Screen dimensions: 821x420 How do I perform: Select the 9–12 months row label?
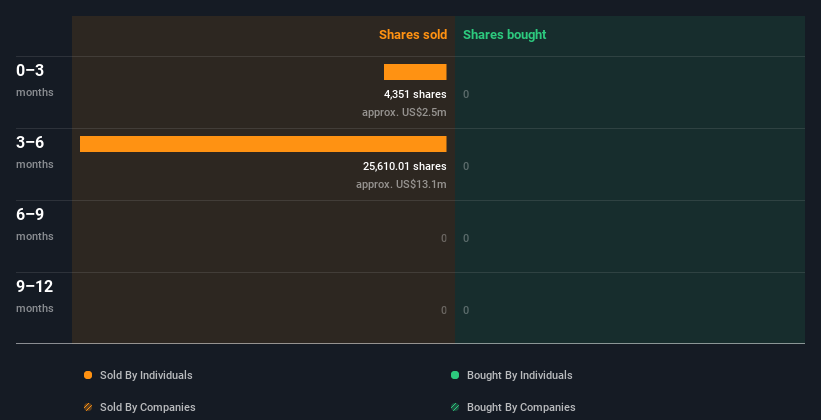point(34,287)
